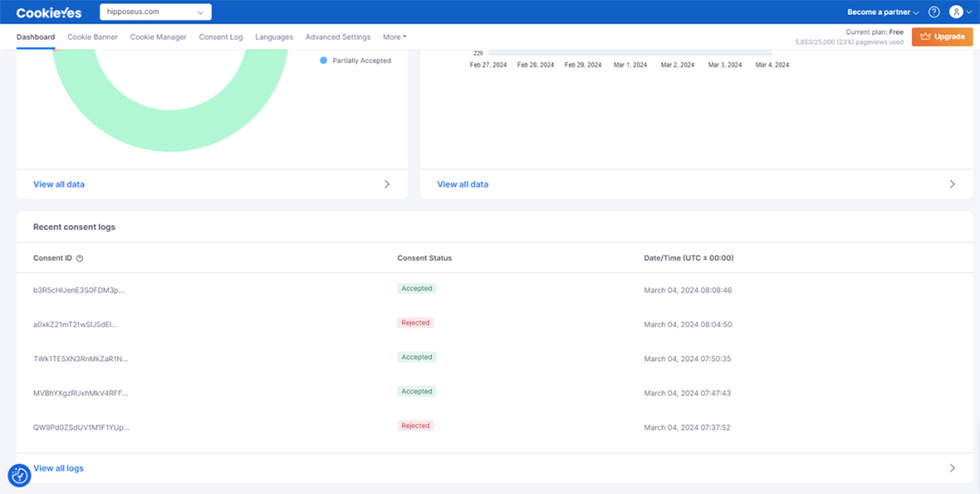The height and width of the screenshot is (494, 980).
Task: Click the View all logs link
Action: click(58, 468)
